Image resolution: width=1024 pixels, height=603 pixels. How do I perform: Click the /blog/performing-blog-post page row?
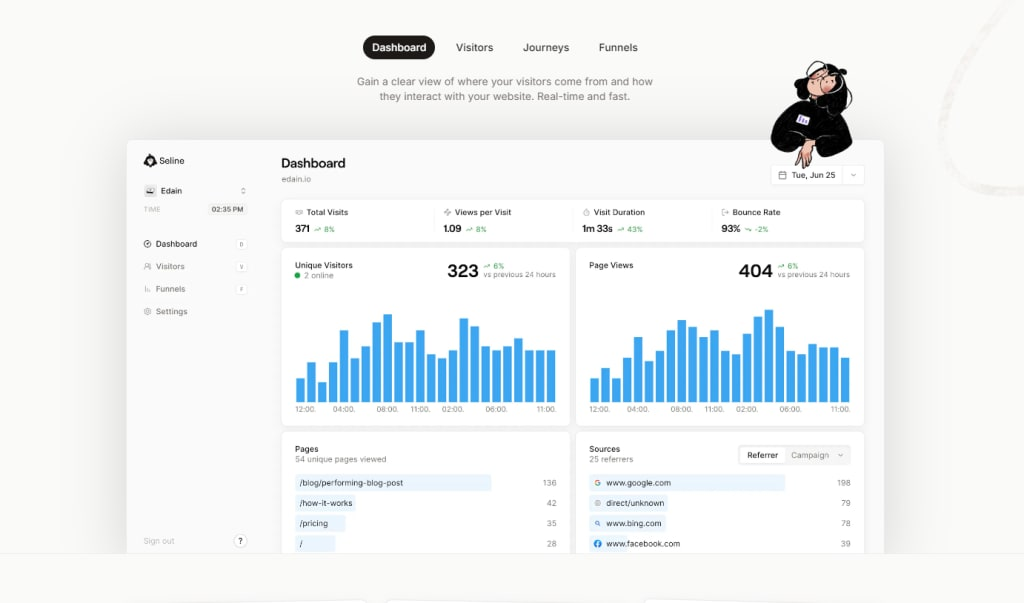point(425,483)
